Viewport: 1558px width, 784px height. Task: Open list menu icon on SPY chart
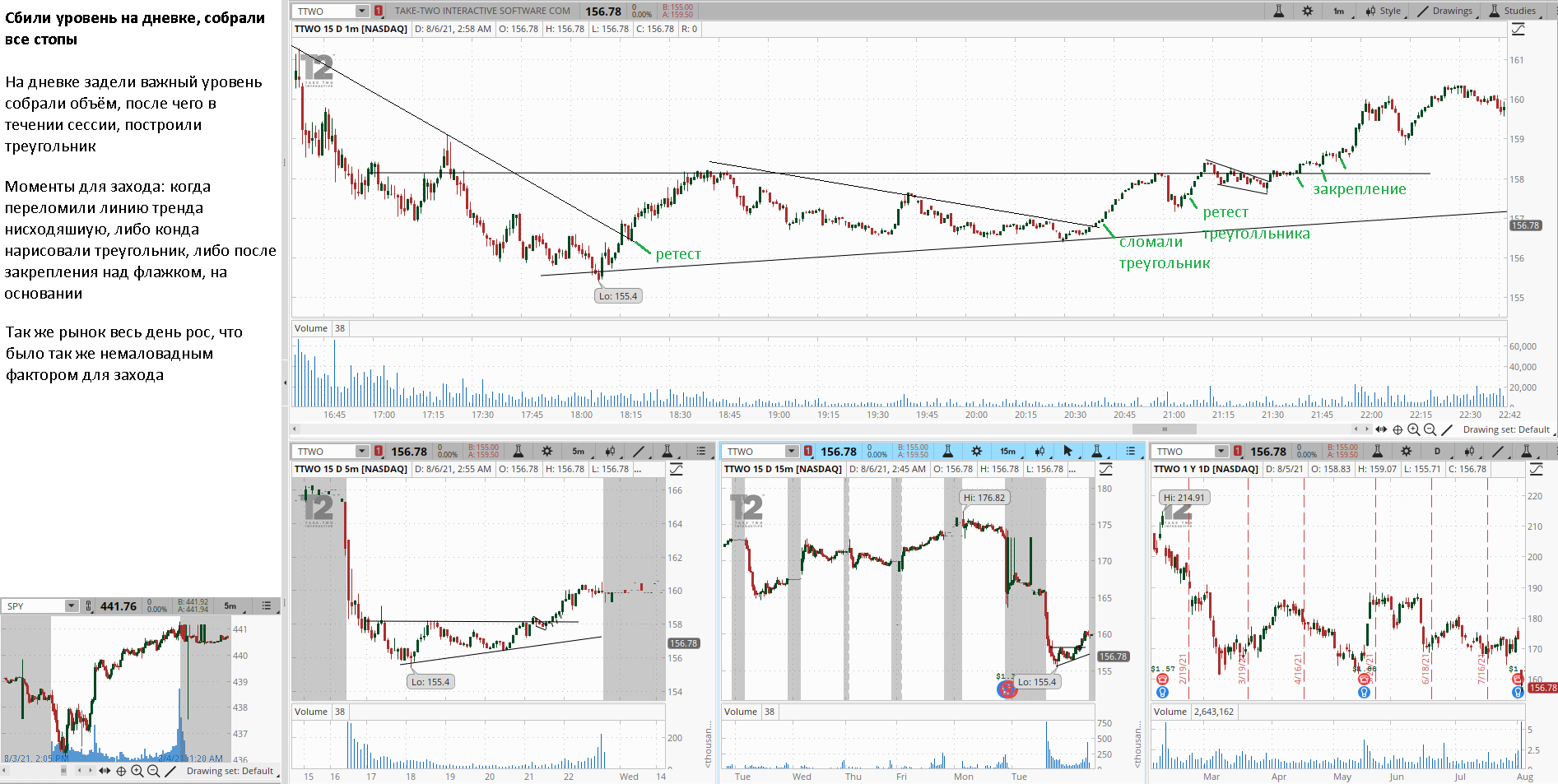click(x=267, y=605)
